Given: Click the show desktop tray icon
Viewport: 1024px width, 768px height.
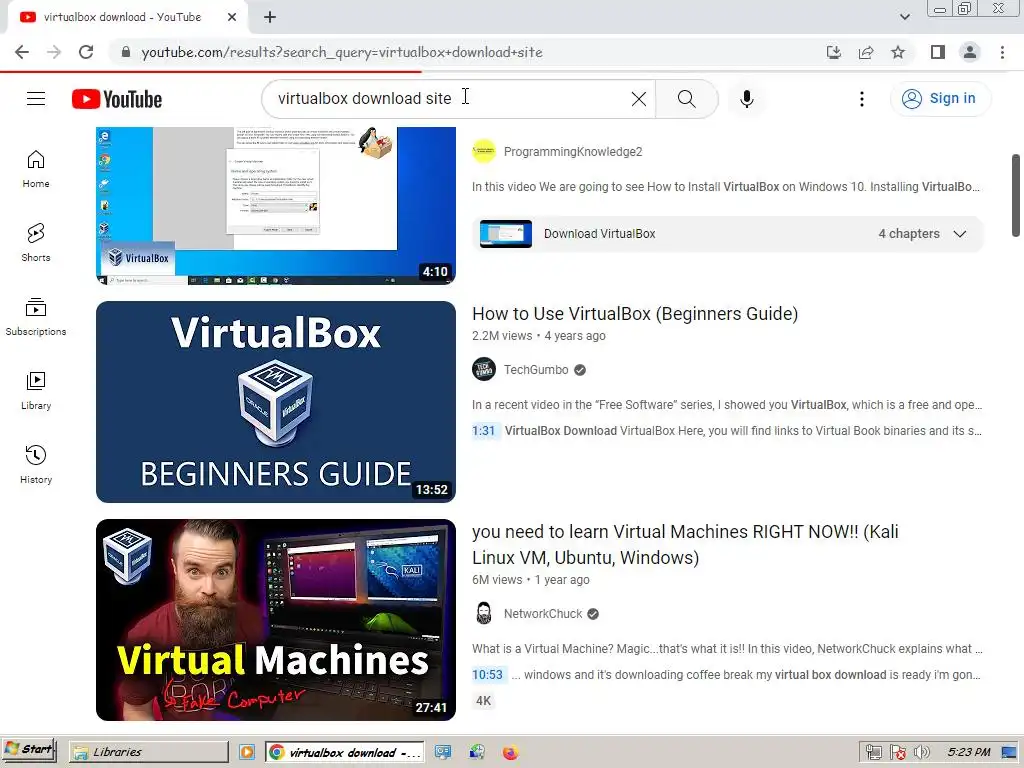Looking at the screenshot, I should (x=1009, y=752).
